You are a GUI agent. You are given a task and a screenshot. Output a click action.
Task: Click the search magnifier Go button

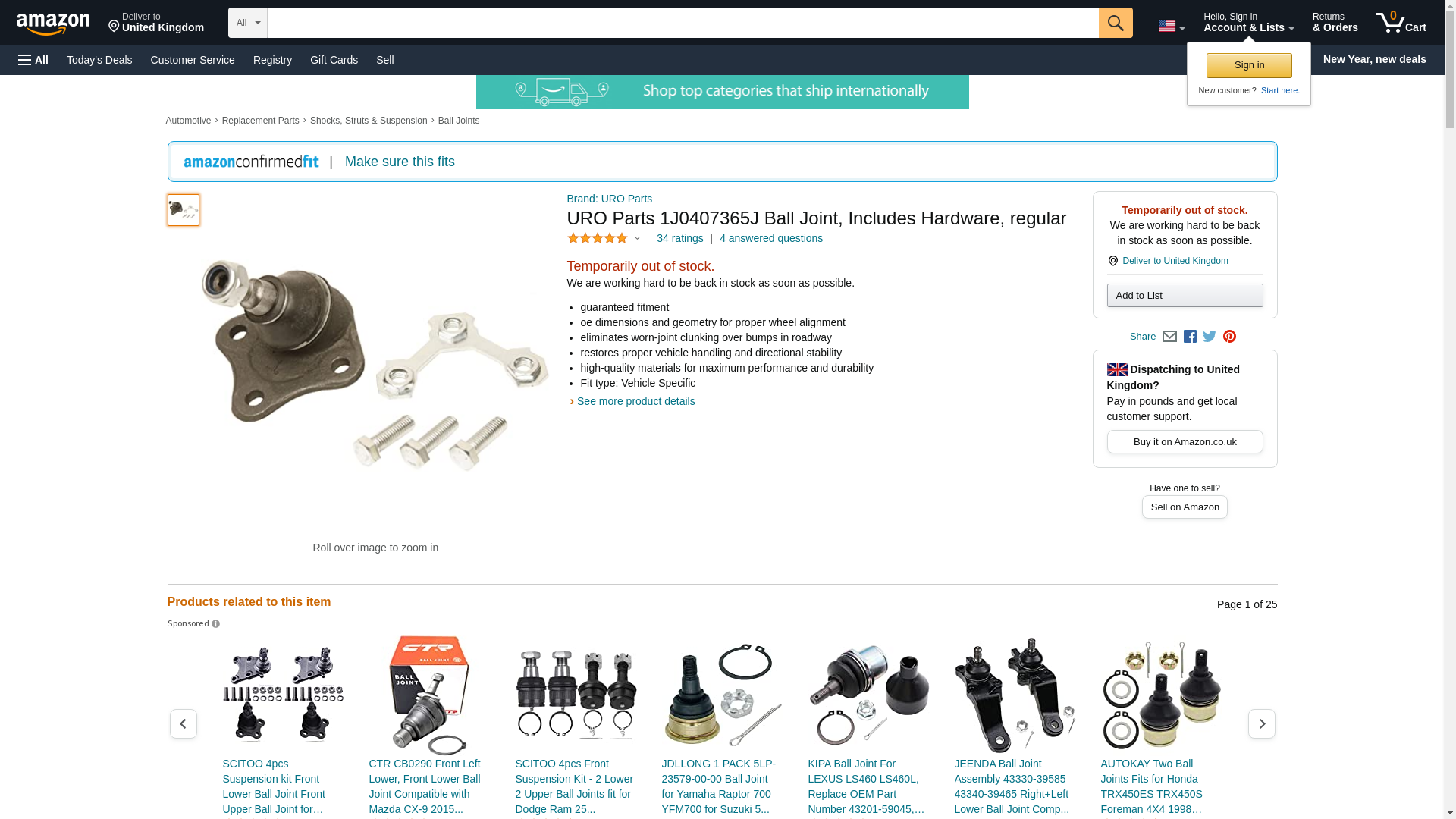point(1116,23)
